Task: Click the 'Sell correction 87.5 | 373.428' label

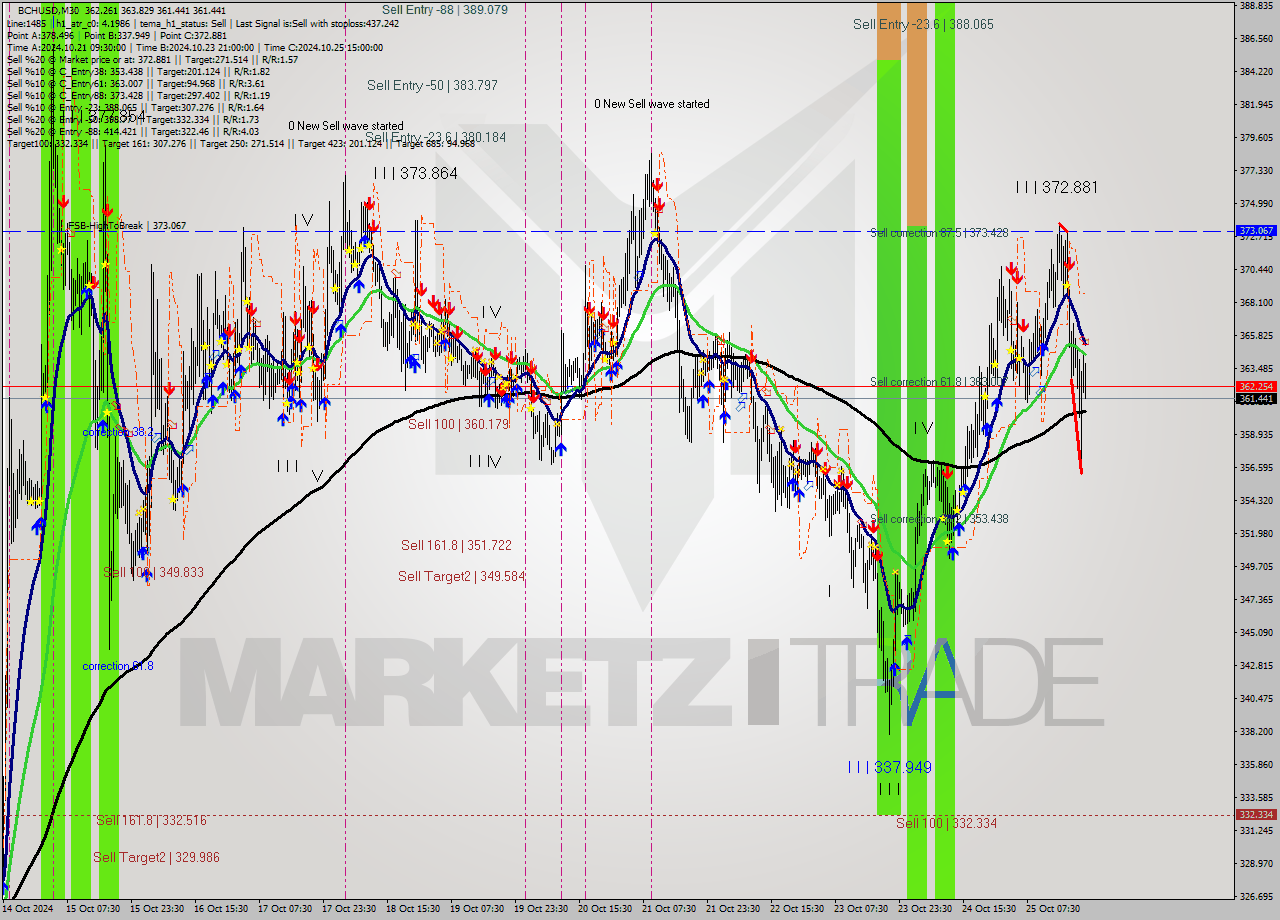Action: (939, 232)
